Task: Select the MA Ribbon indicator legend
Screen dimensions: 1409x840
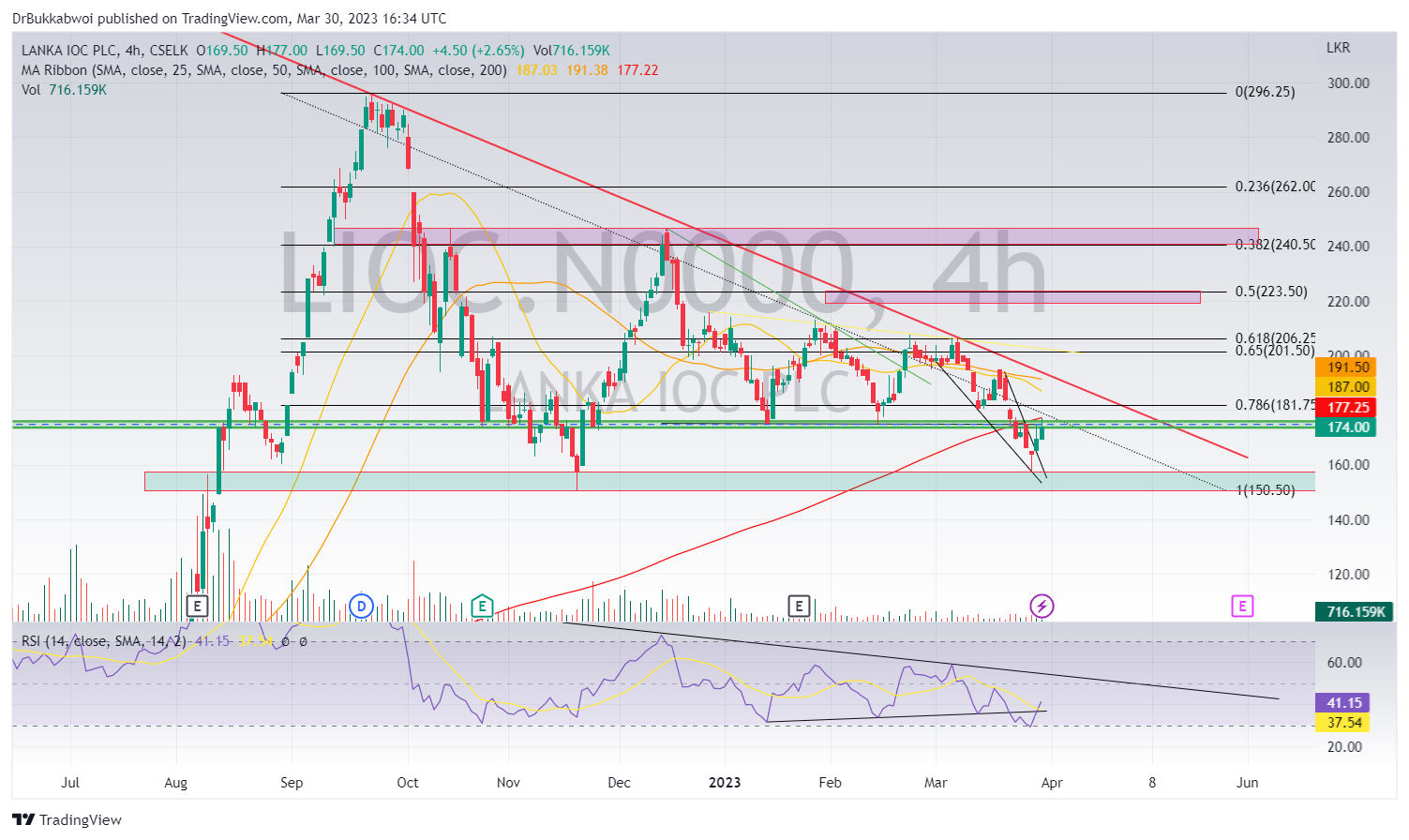Action: click(264, 70)
